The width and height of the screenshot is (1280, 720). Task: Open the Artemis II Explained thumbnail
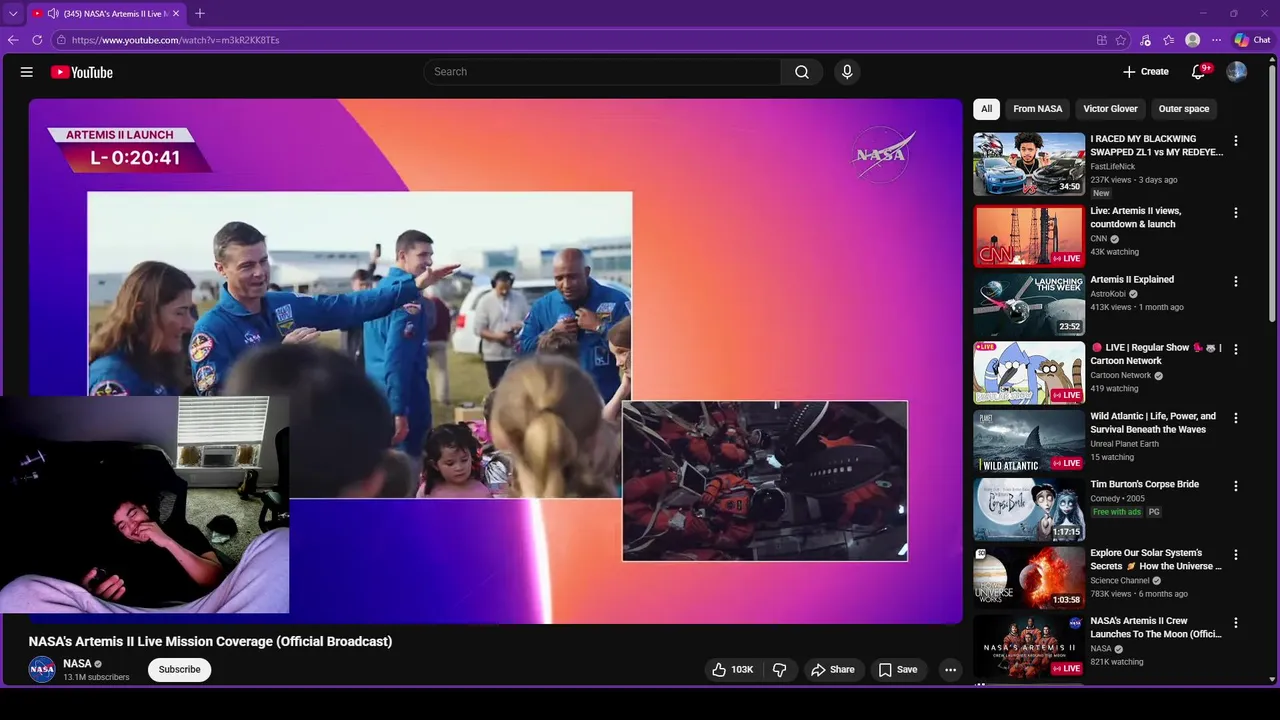coord(1029,304)
